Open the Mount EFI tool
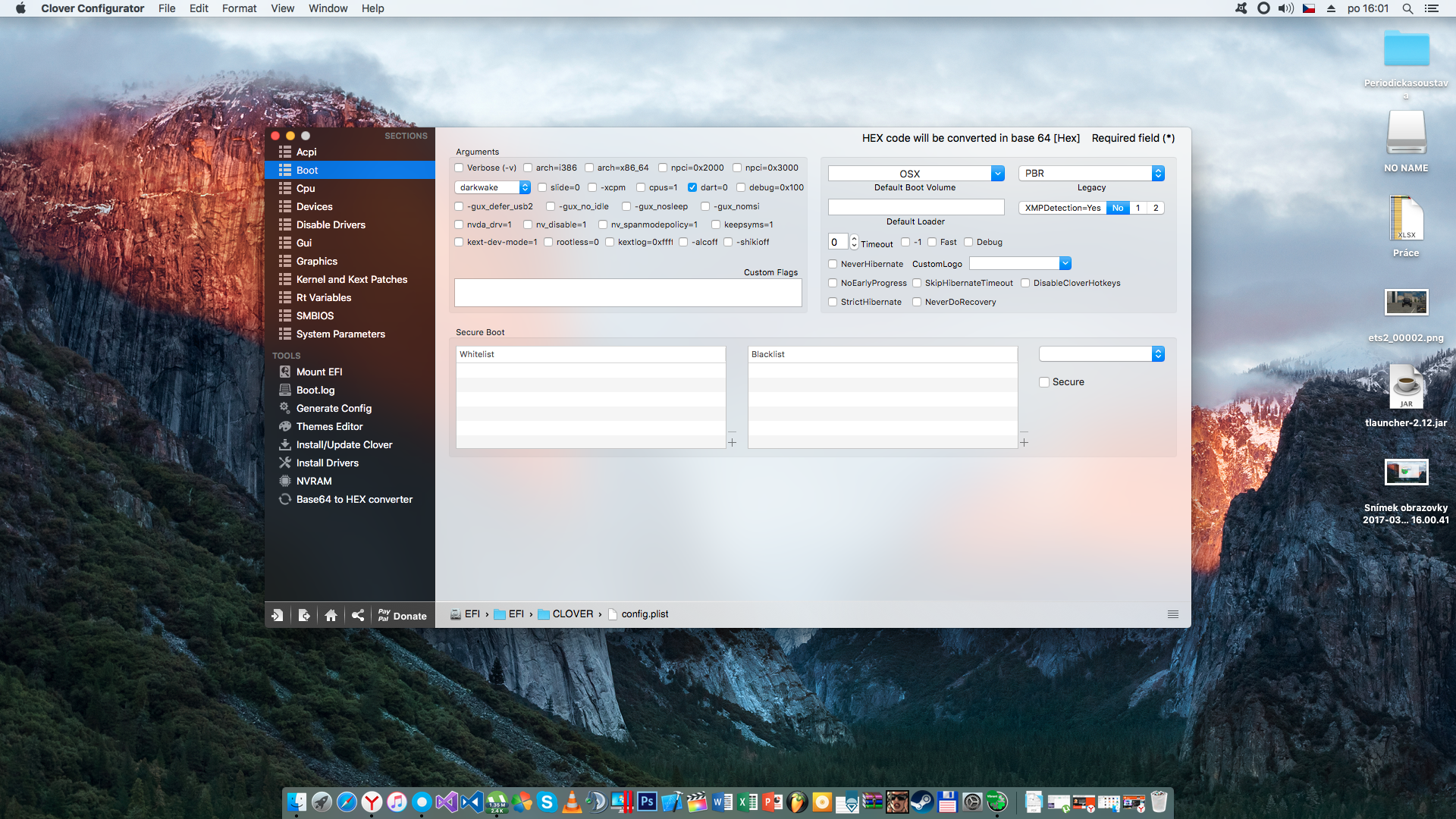This screenshot has width=1456, height=819. pos(318,372)
